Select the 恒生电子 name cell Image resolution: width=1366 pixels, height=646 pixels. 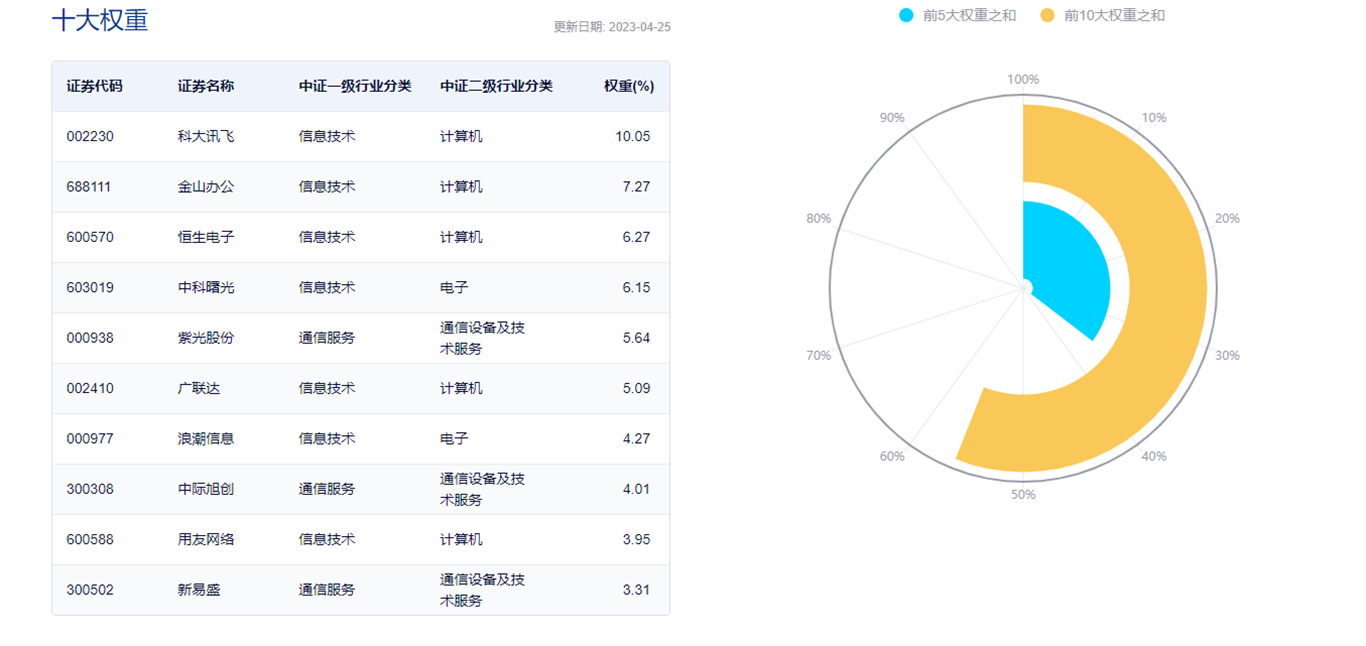coord(206,237)
